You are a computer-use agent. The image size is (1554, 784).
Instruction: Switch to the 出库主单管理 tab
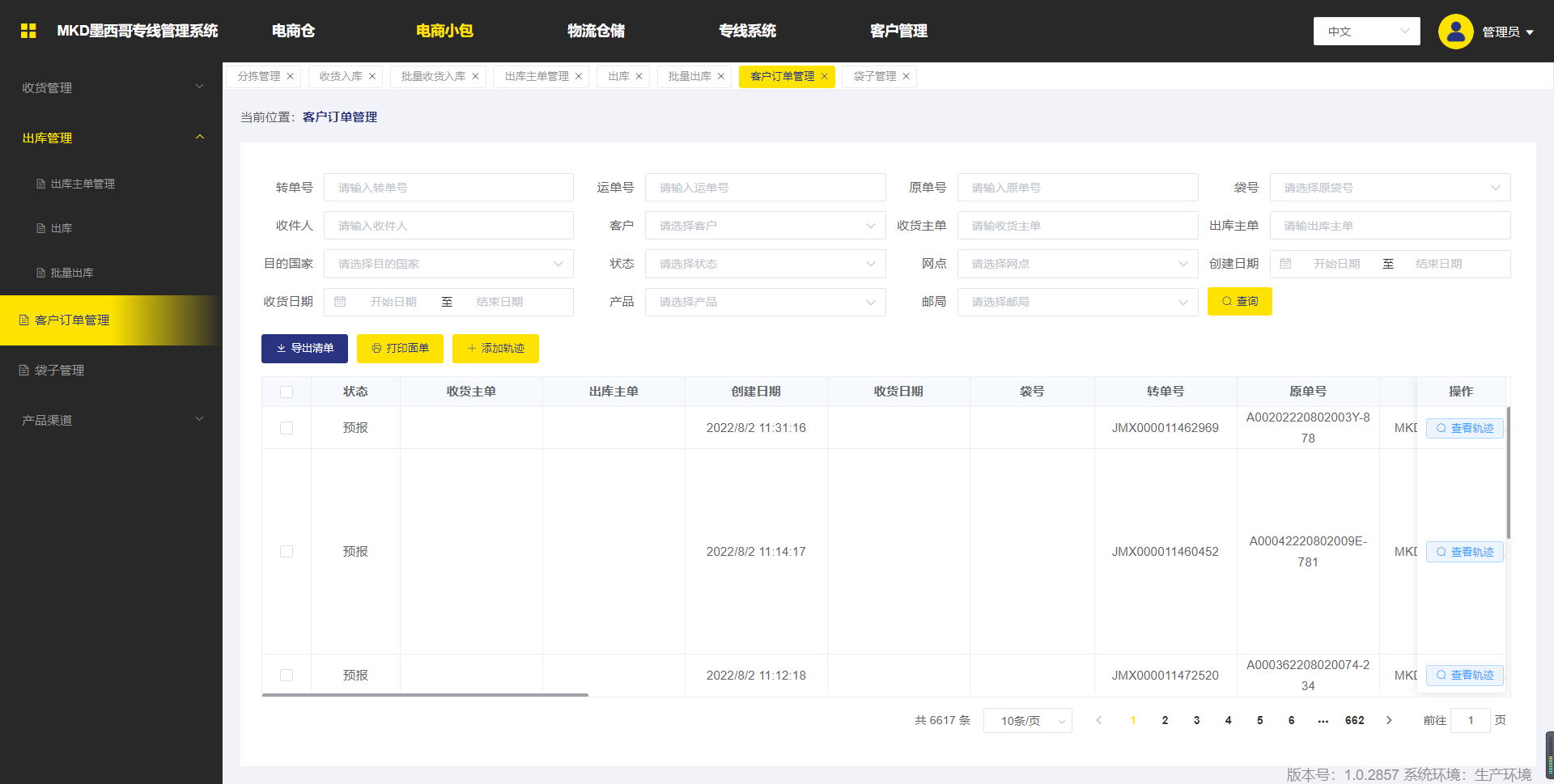tap(537, 77)
